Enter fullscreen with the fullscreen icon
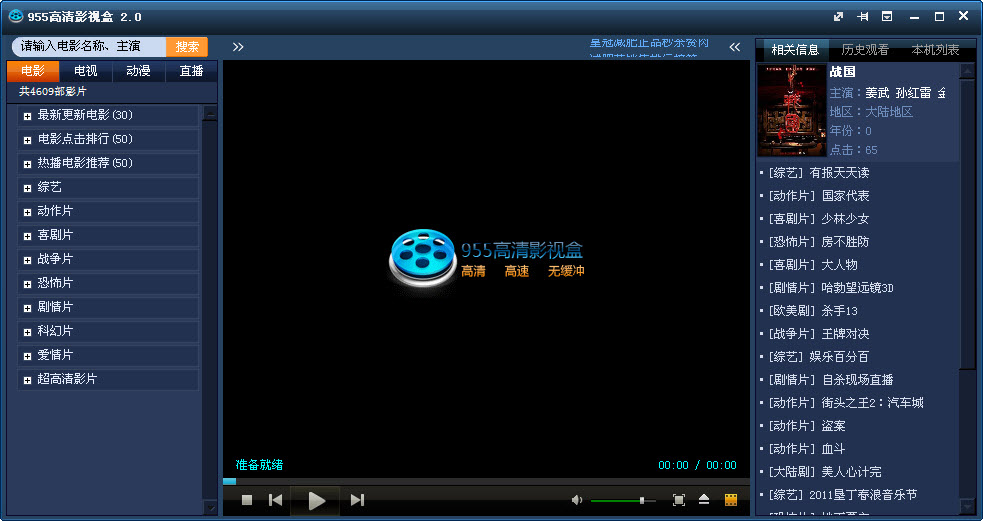This screenshot has height=521, width=983. (x=678, y=500)
